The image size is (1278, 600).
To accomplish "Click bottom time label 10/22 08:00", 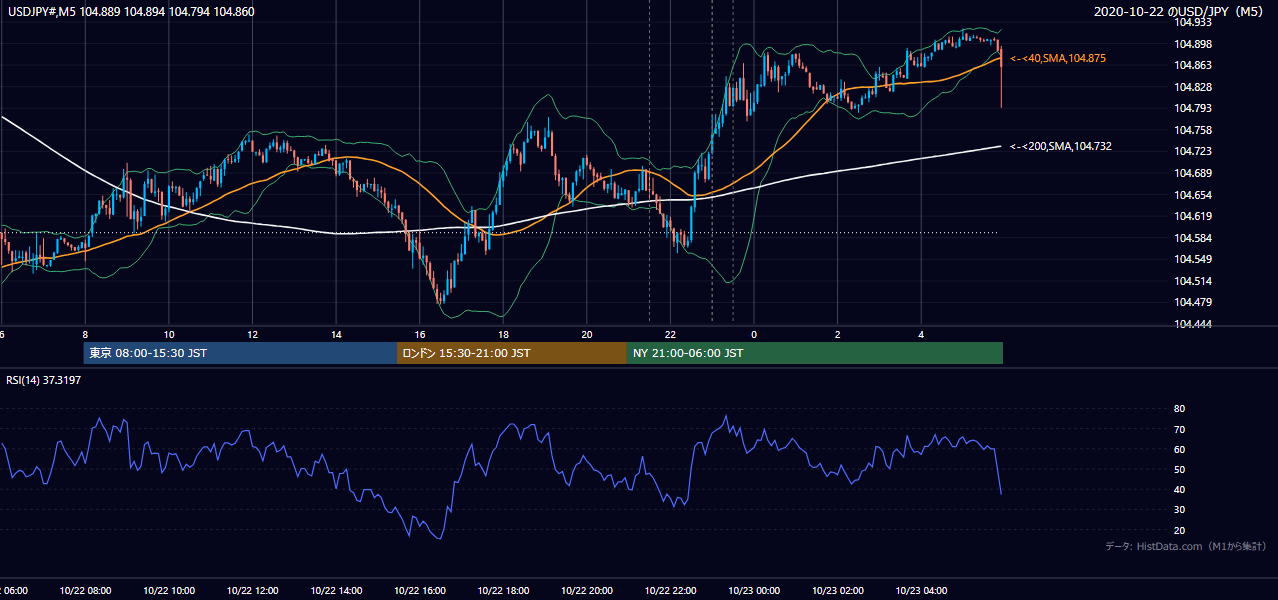I will tap(85, 590).
